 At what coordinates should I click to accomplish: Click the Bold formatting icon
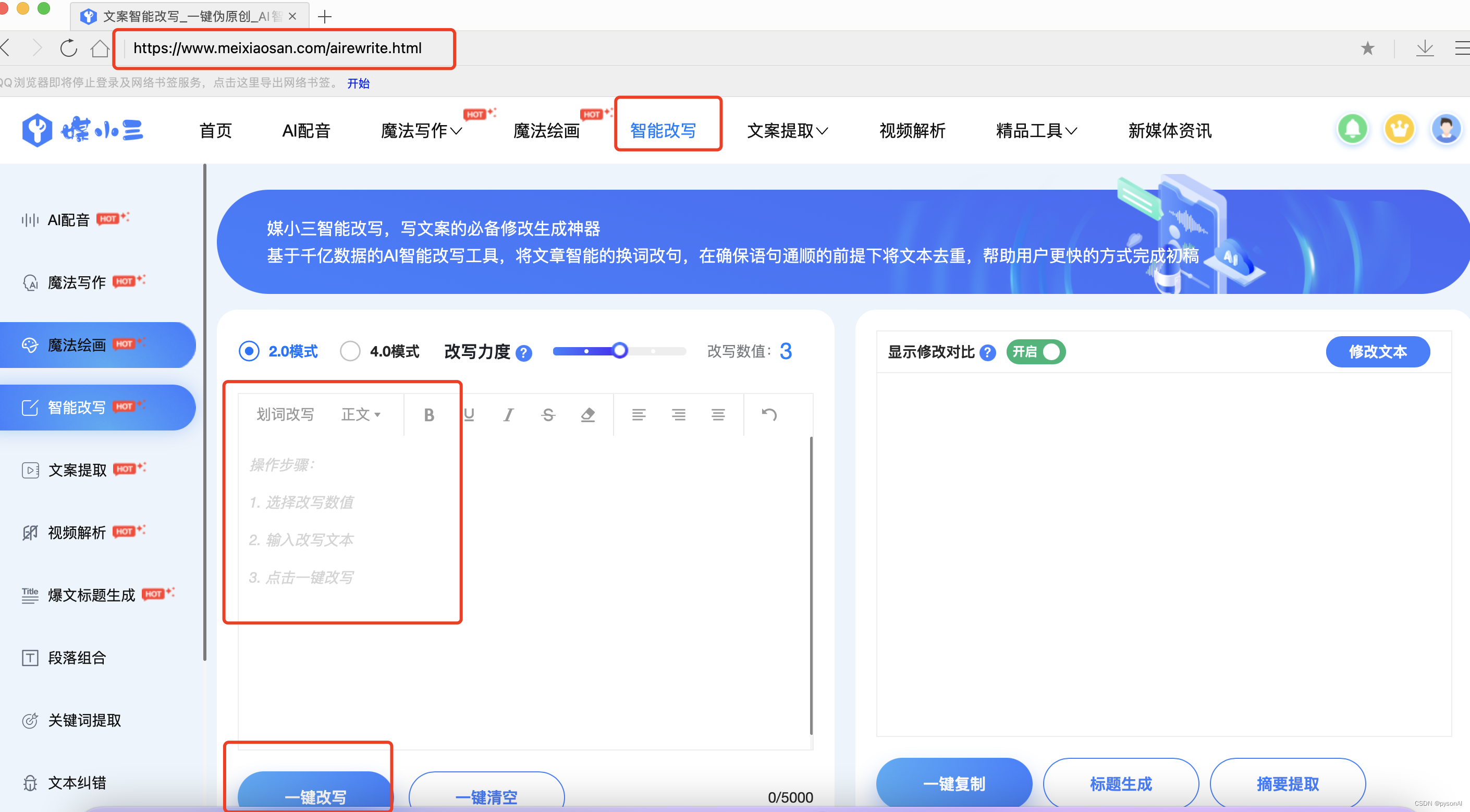pos(429,415)
